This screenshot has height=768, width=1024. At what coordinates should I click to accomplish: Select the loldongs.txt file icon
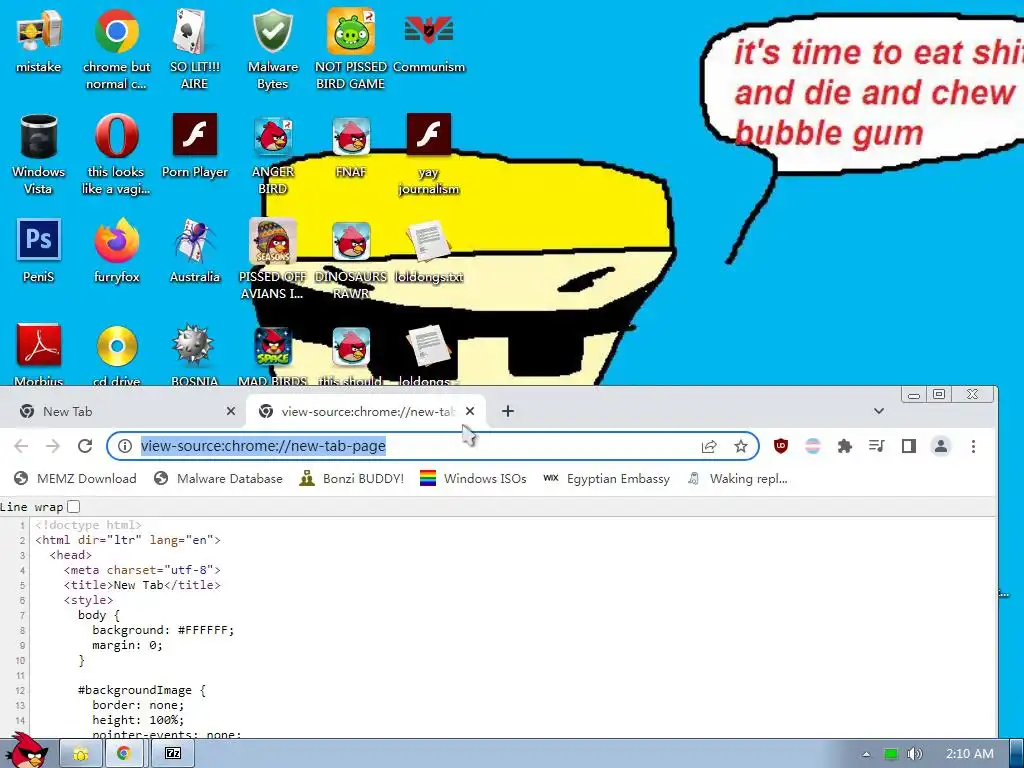pyautogui.click(x=428, y=251)
